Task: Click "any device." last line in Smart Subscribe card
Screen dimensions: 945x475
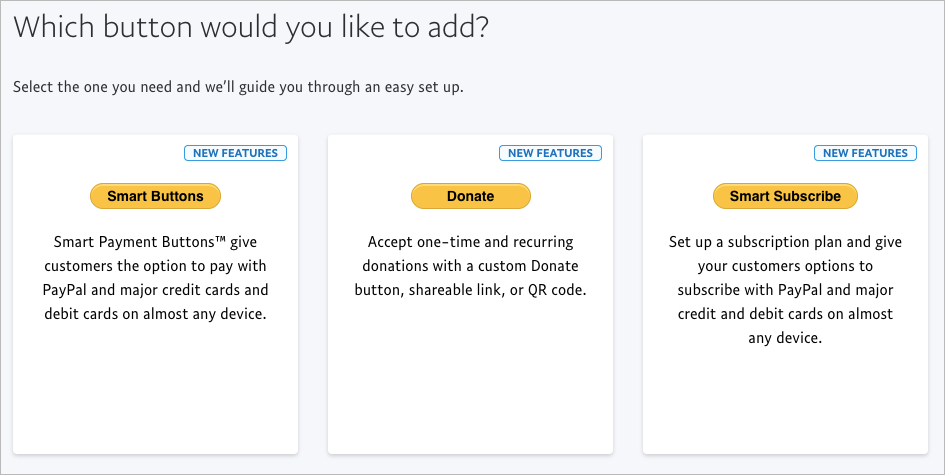Action: 785,338
